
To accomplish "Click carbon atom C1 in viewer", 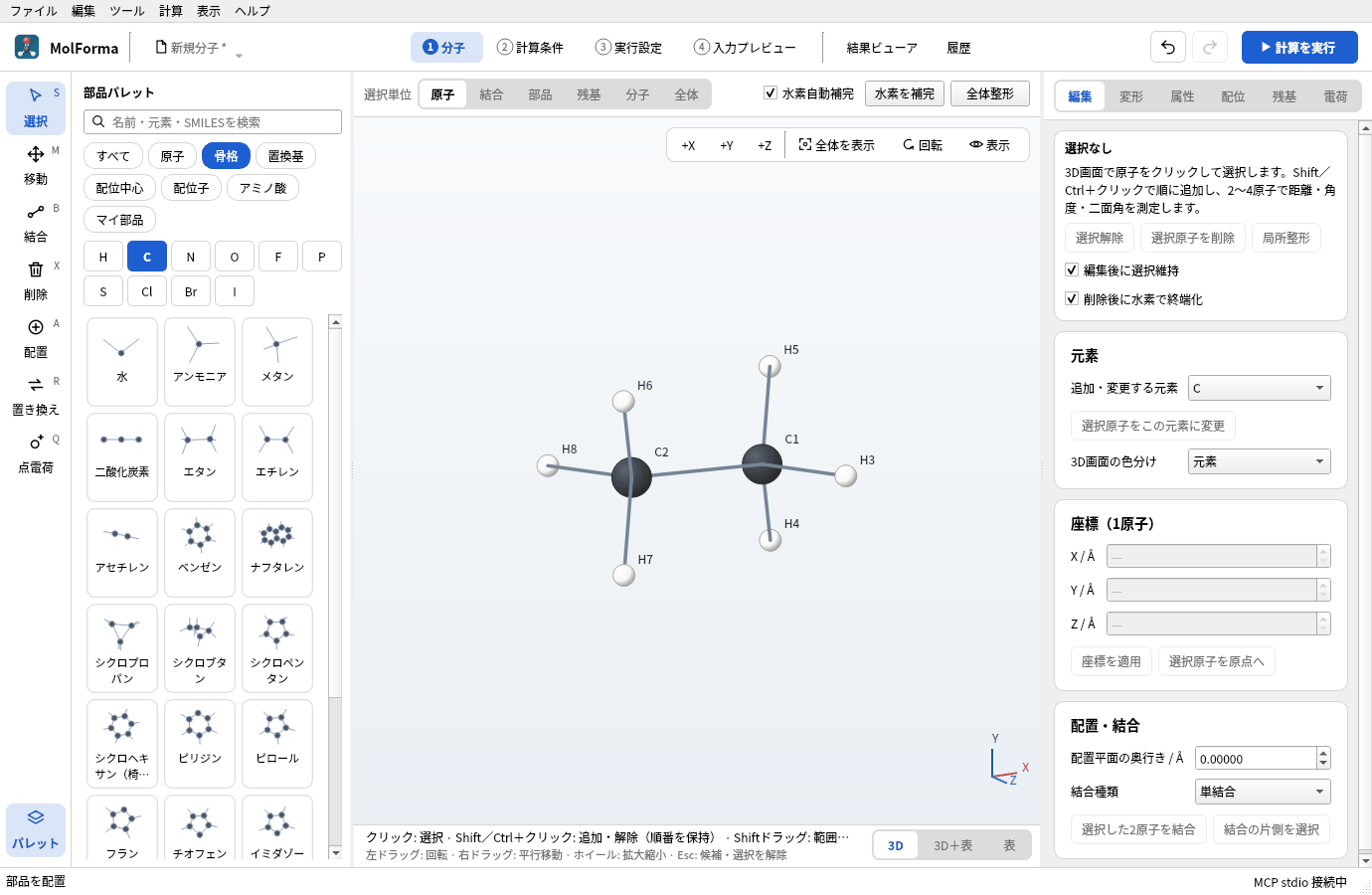I will tap(762, 463).
